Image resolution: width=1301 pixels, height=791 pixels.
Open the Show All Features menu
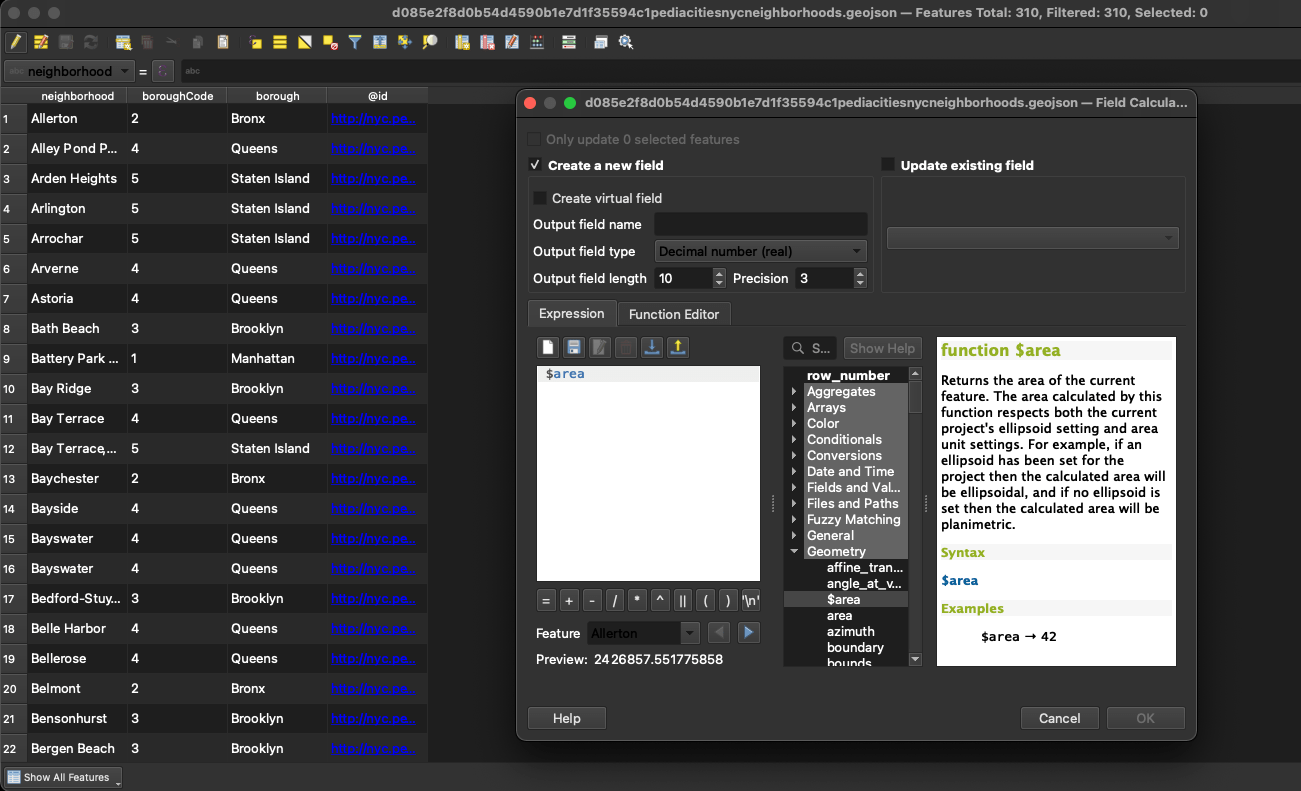[62, 777]
